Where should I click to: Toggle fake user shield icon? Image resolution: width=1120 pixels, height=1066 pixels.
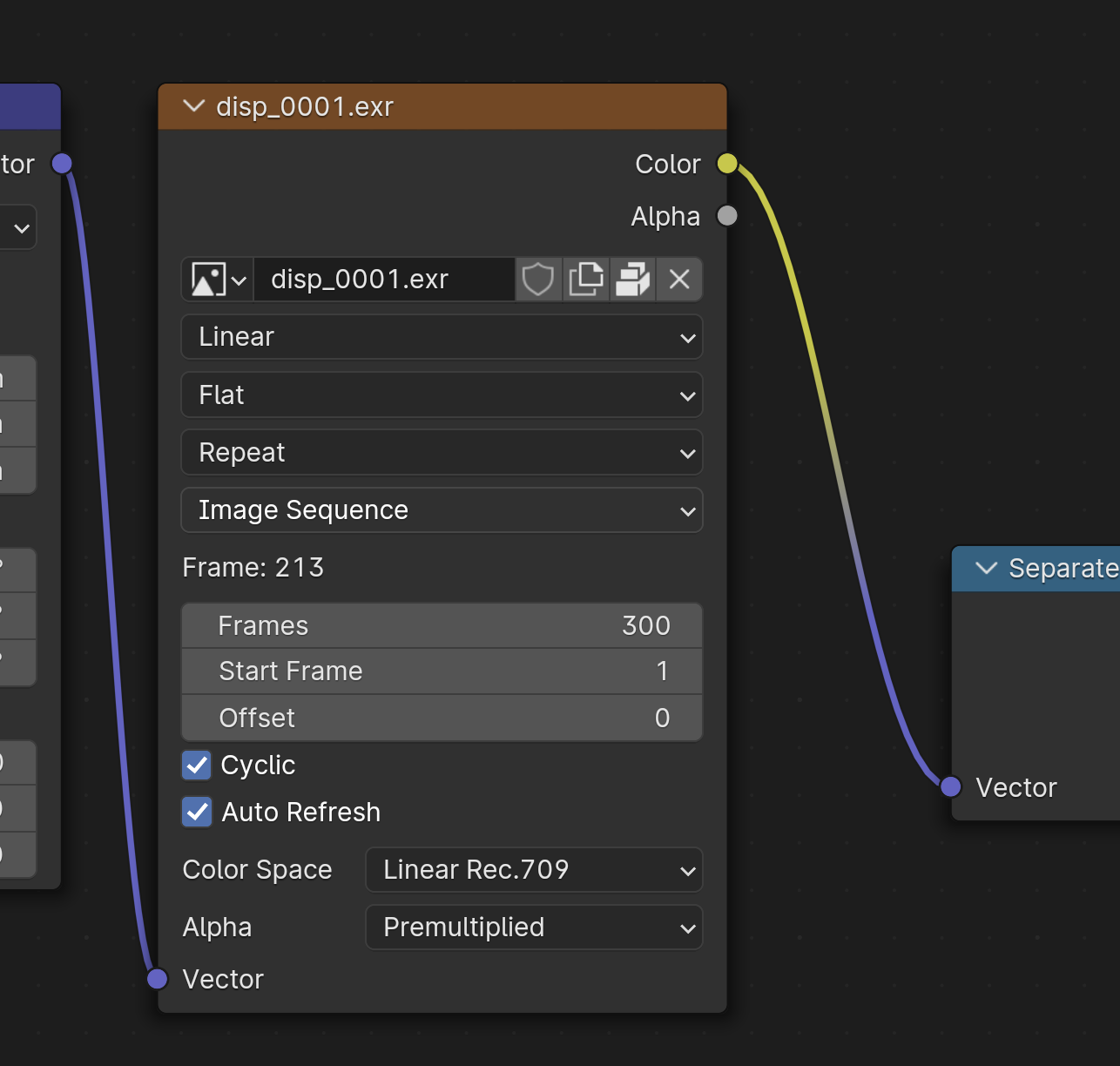point(538,280)
